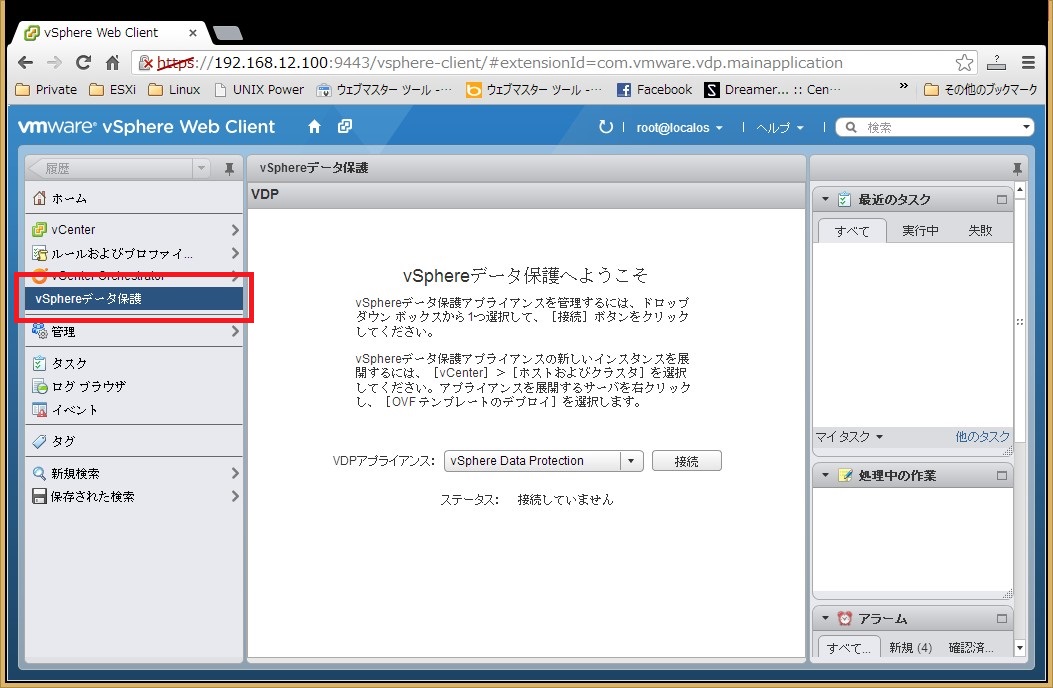Maximize the 処理中の作業 panel
The image size is (1053, 688).
(1002, 475)
